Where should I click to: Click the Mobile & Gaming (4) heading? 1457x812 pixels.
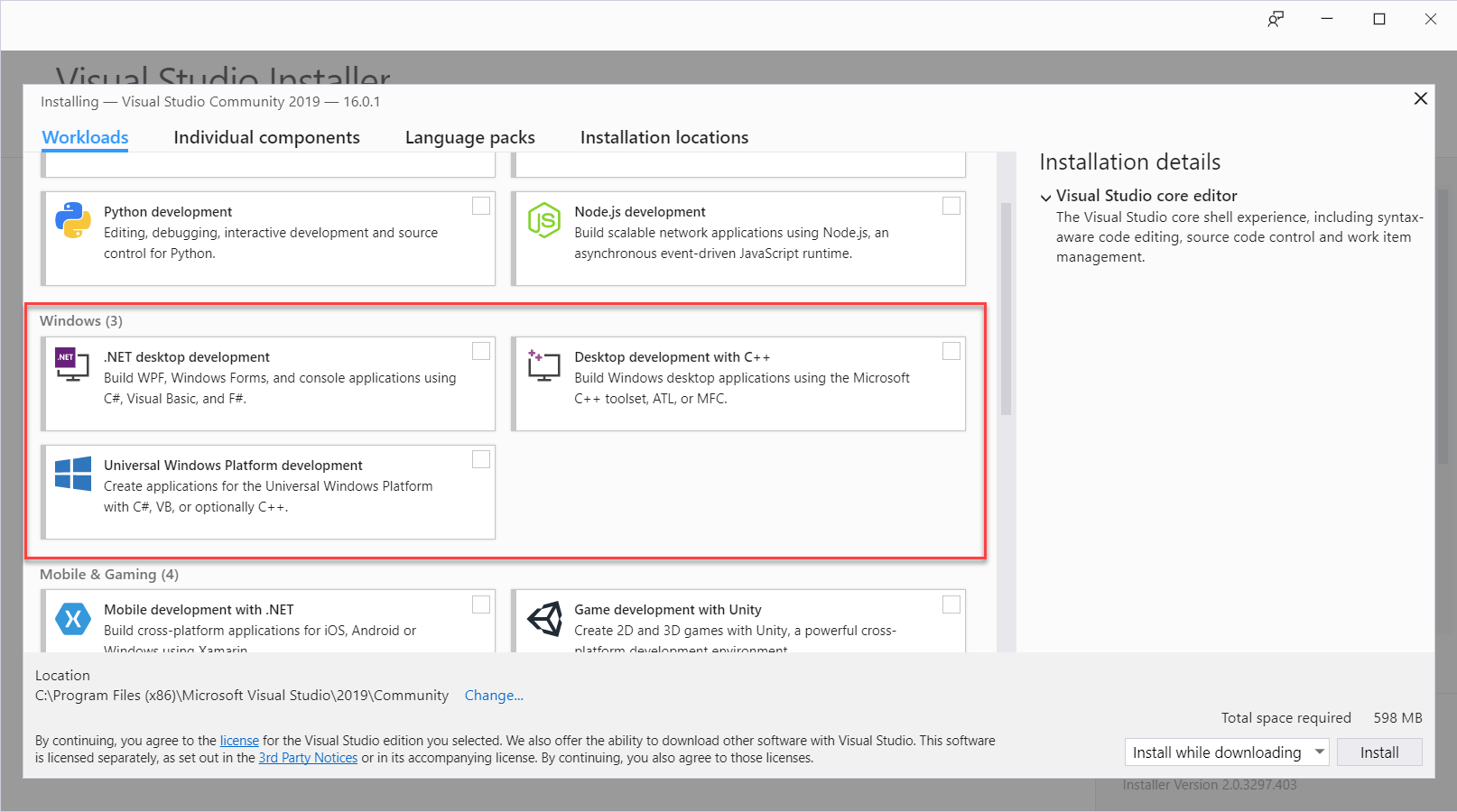[x=109, y=575]
